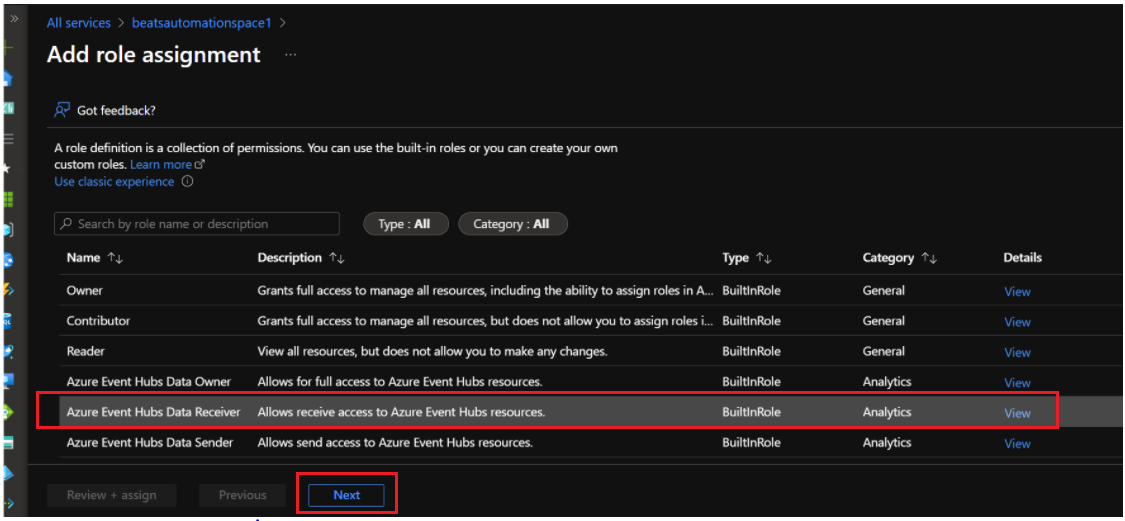Open the Got feedback icon
Image resolution: width=1125 pixels, height=521 pixels.
pos(63,110)
